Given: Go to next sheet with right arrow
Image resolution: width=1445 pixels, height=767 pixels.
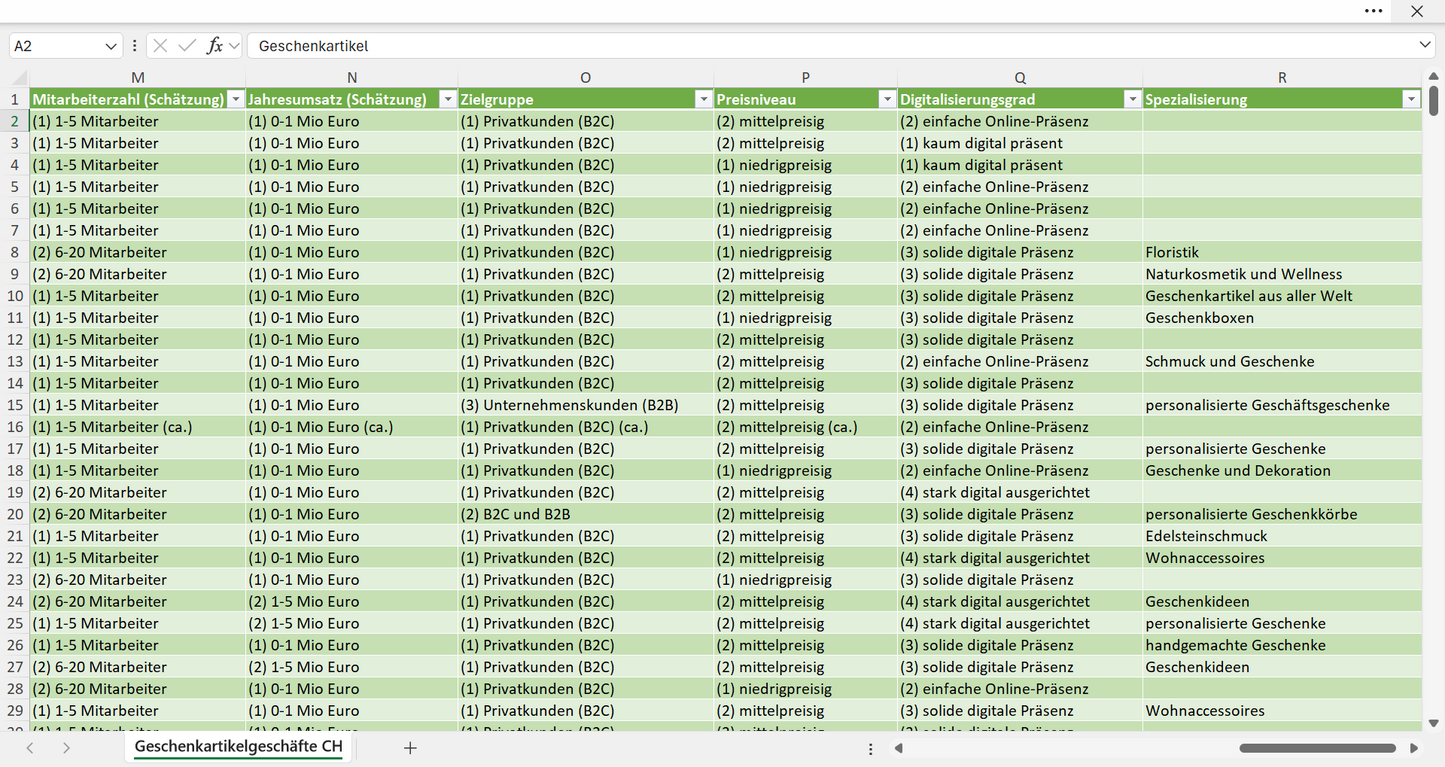Looking at the screenshot, I should (x=66, y=748).
